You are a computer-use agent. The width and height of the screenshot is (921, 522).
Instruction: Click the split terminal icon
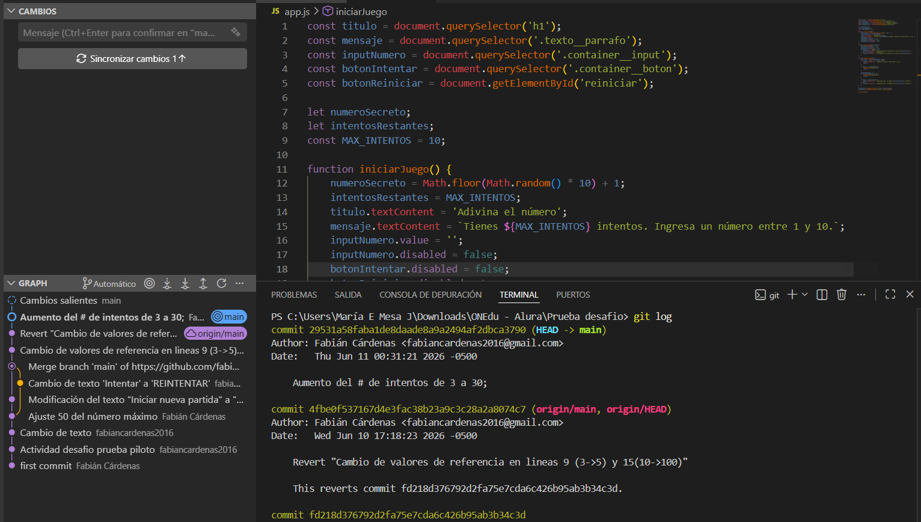(x=822, y=294)
